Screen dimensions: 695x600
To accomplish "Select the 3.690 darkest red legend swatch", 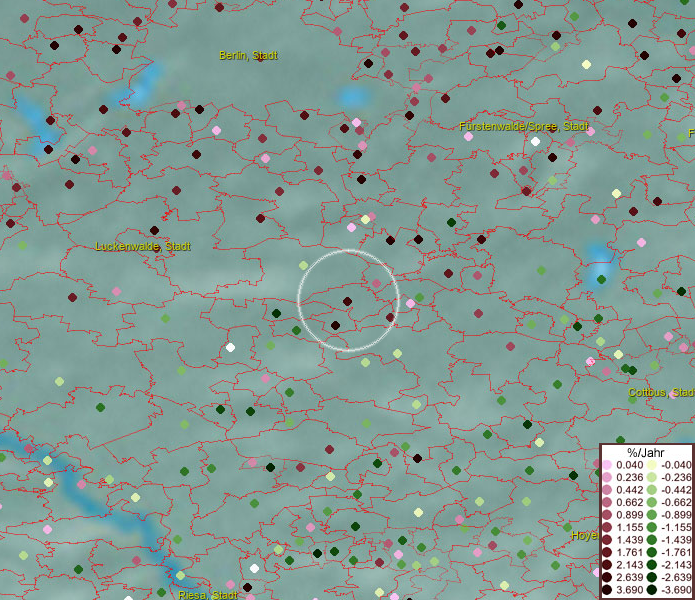I will [x=607, y=590].
